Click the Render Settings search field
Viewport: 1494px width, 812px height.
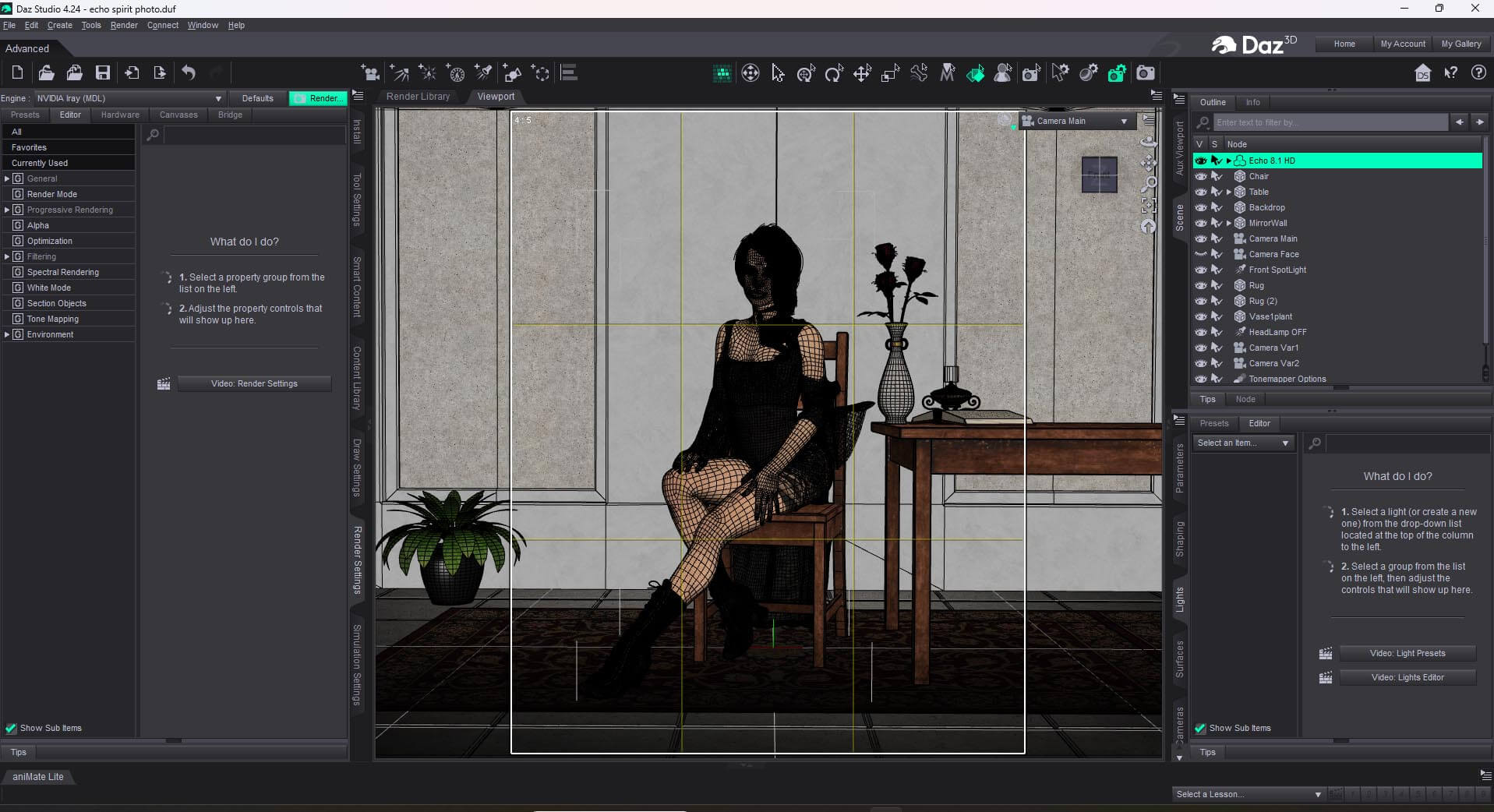click(255, 135)
